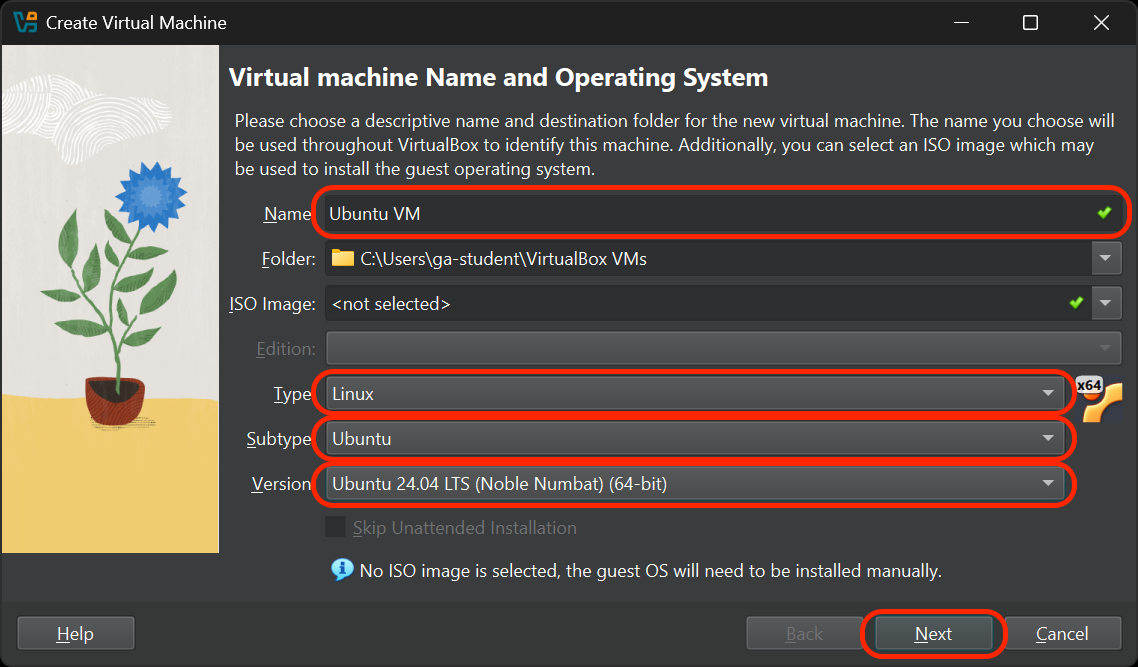Image resolution: width=1138 pixels, height=667 pixels.
Task: Cancel virtual machine creation
Action: (1062, 633)
